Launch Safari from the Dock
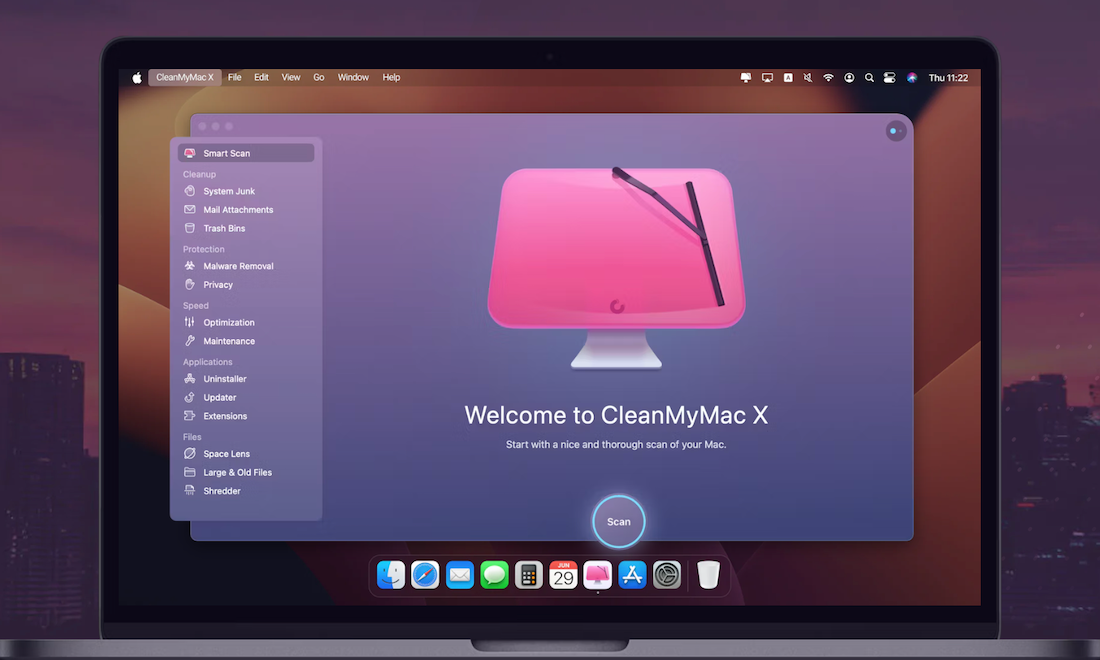Screen dimensions: 1100x660 [425, 575]
